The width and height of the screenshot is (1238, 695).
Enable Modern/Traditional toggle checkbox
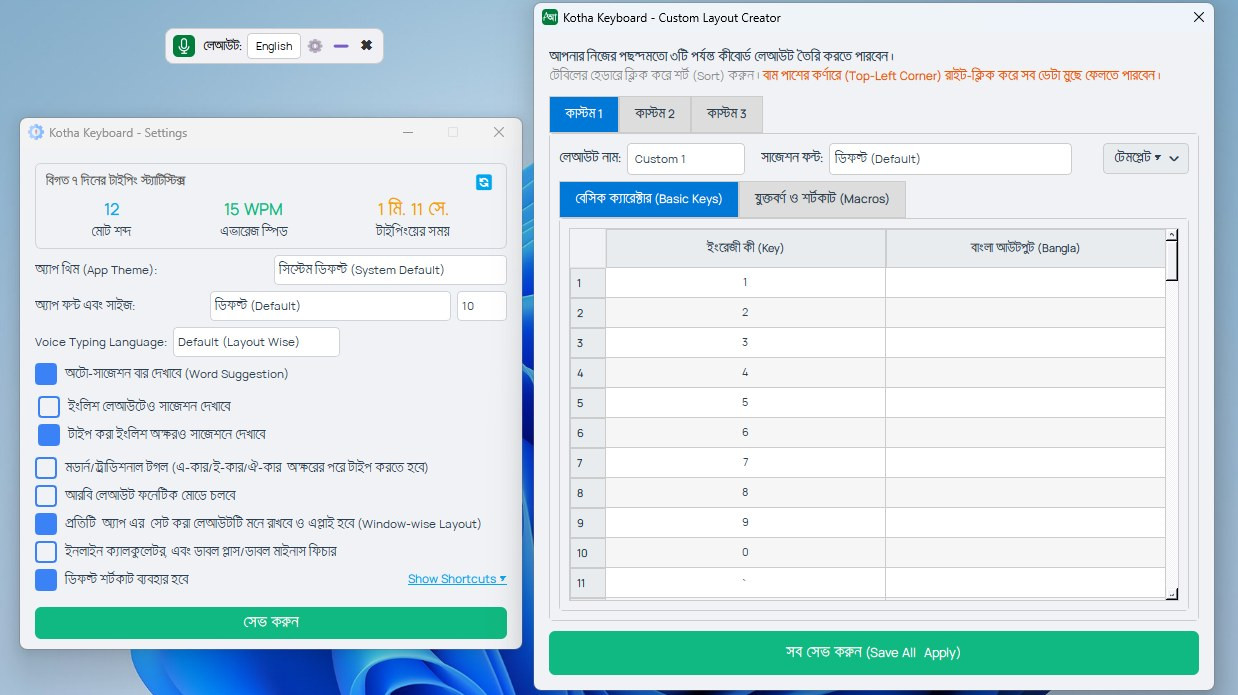[x=46, y=467]
